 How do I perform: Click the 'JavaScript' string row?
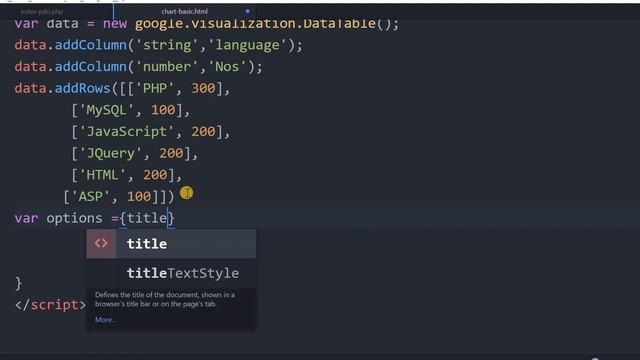[127, 131]
